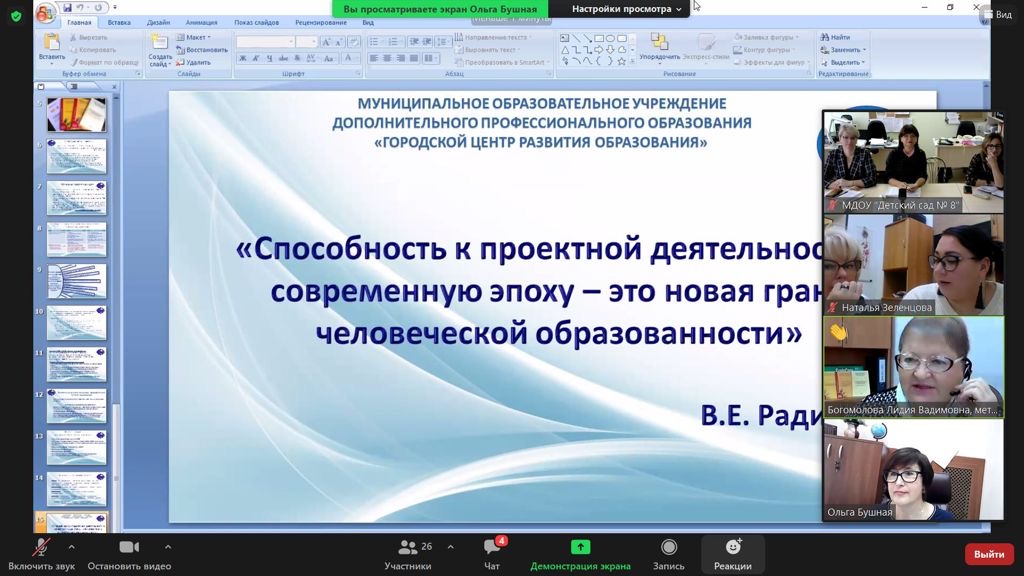Select the star shape in shapes gallery
The width and height of the screenshot is (1024, 576).
pos(622,61)
